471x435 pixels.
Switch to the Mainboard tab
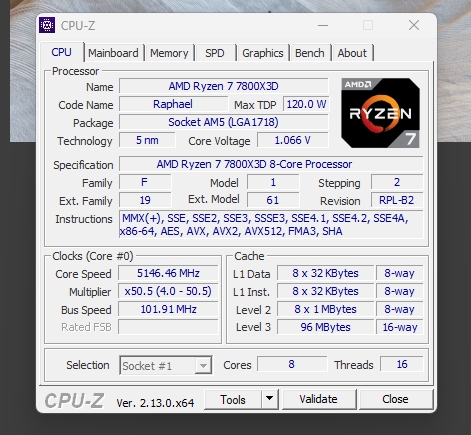[113, 53]
